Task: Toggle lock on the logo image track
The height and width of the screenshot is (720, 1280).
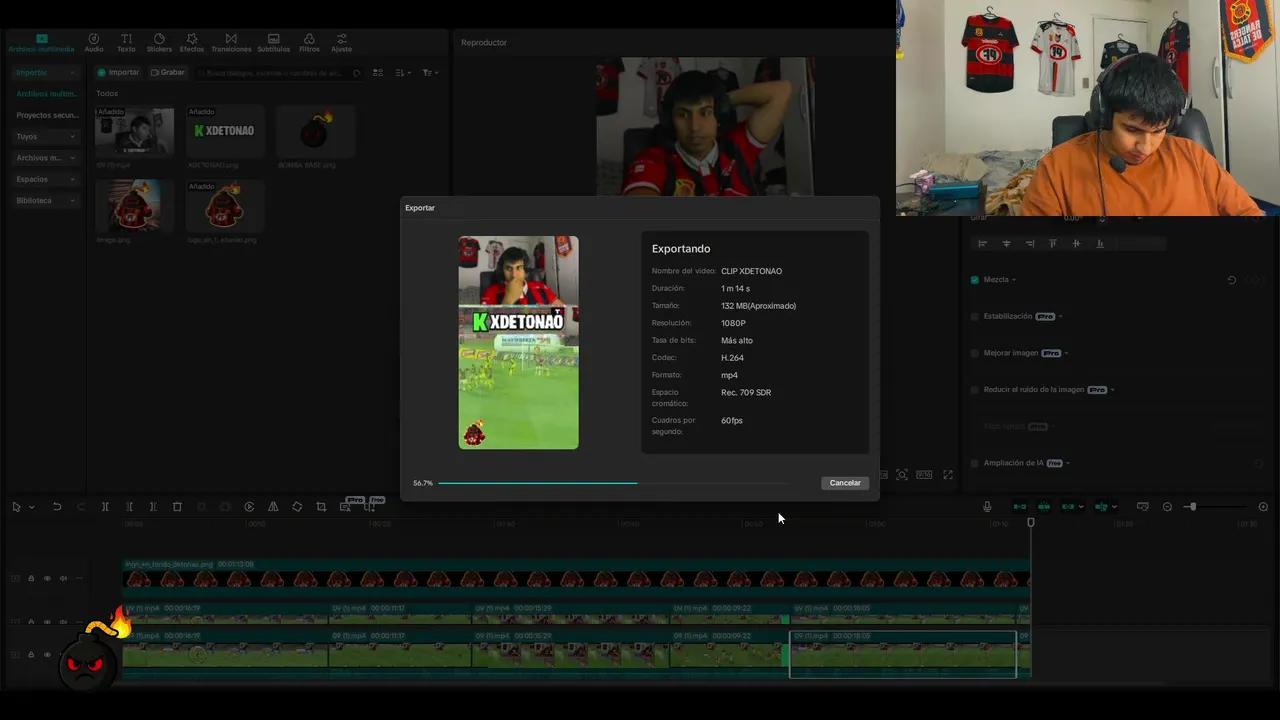Action: [31, 578]
